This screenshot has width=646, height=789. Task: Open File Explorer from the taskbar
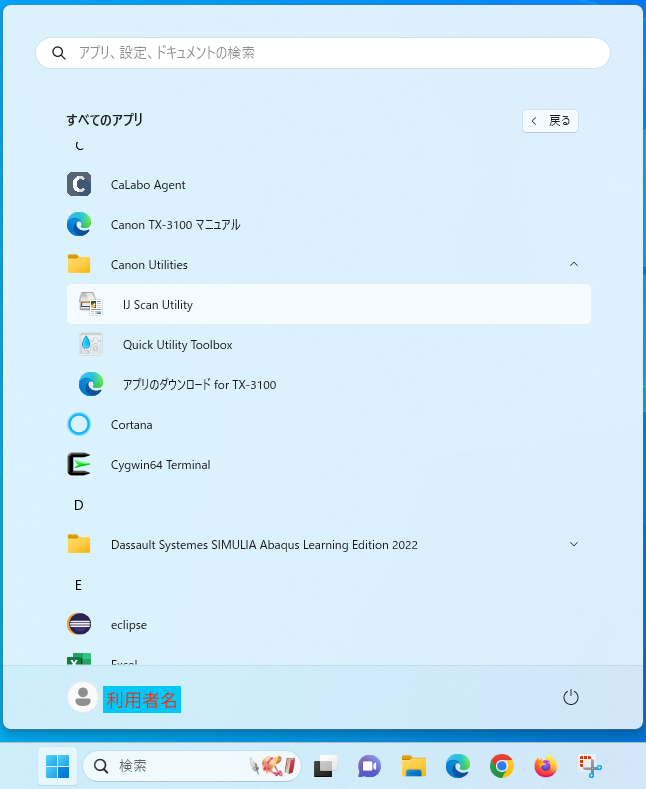coord(414,766)
